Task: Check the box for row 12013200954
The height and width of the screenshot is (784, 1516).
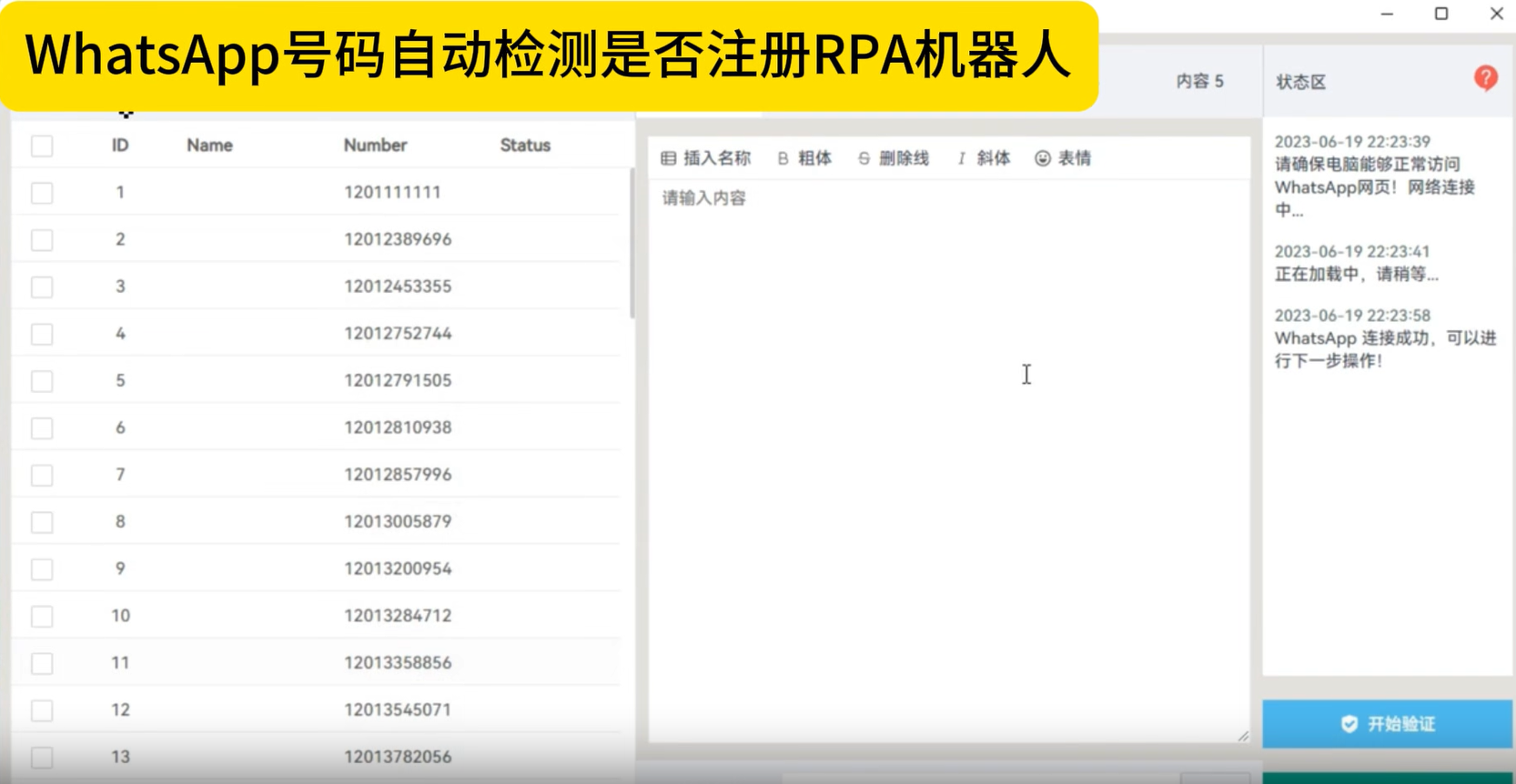Action: [42, 569]
